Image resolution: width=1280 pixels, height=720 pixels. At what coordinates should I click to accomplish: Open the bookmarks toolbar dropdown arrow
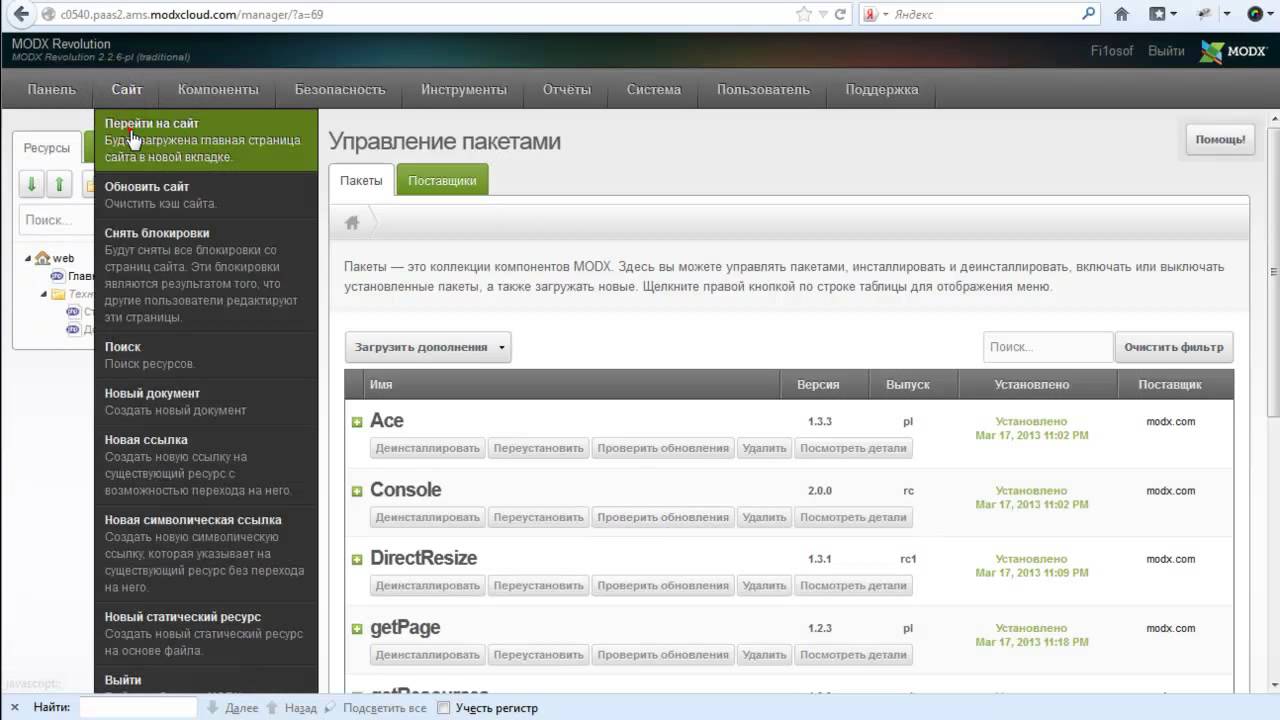click(1174, 15)
